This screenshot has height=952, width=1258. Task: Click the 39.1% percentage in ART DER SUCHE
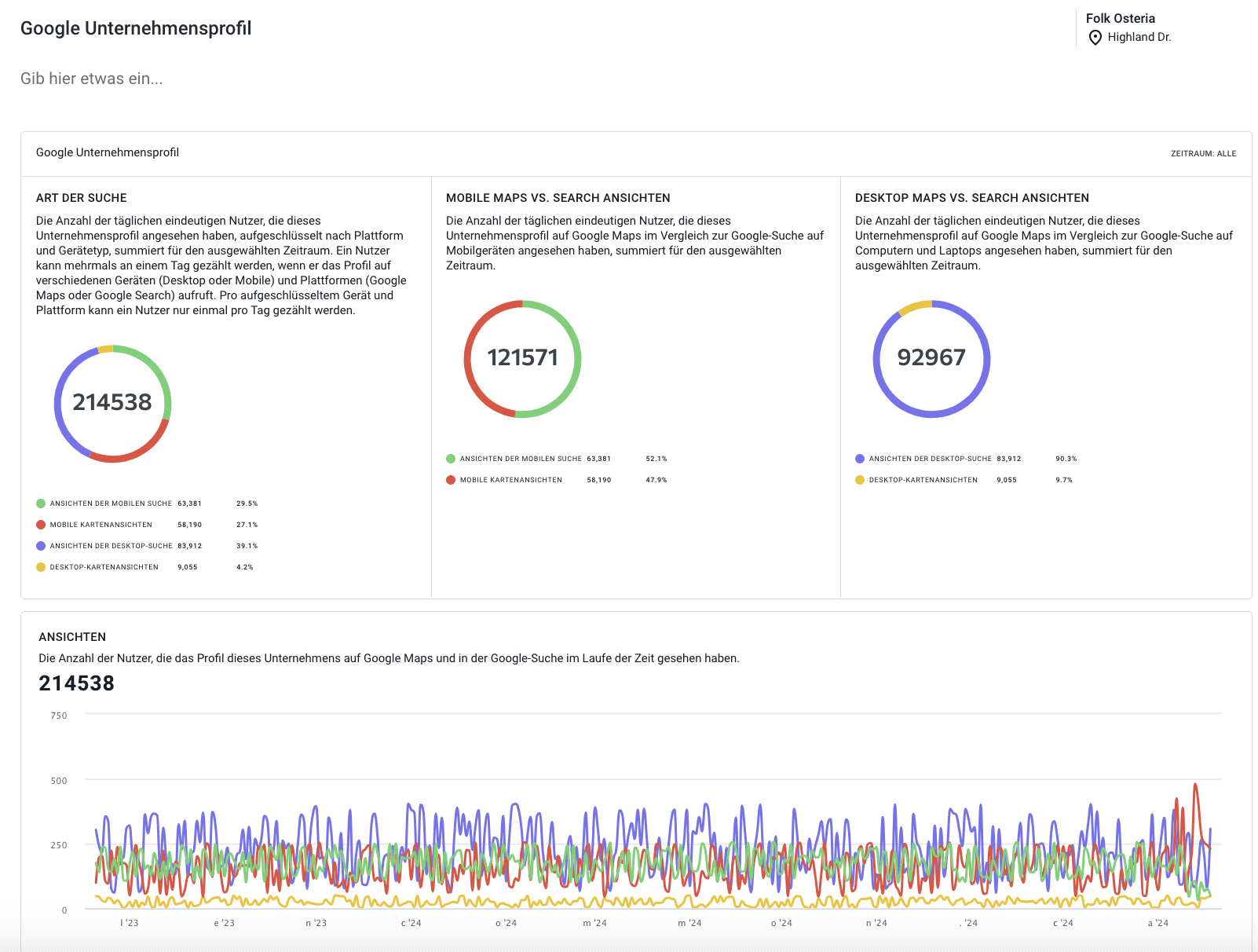point(247,546)
